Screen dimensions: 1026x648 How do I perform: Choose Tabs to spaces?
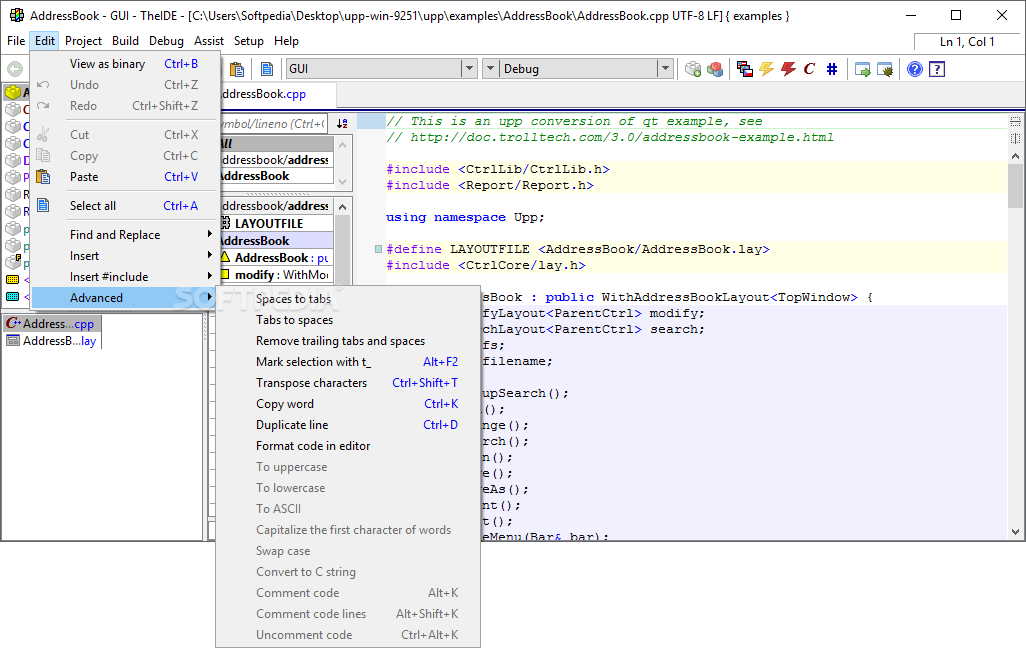pos(348,320)
